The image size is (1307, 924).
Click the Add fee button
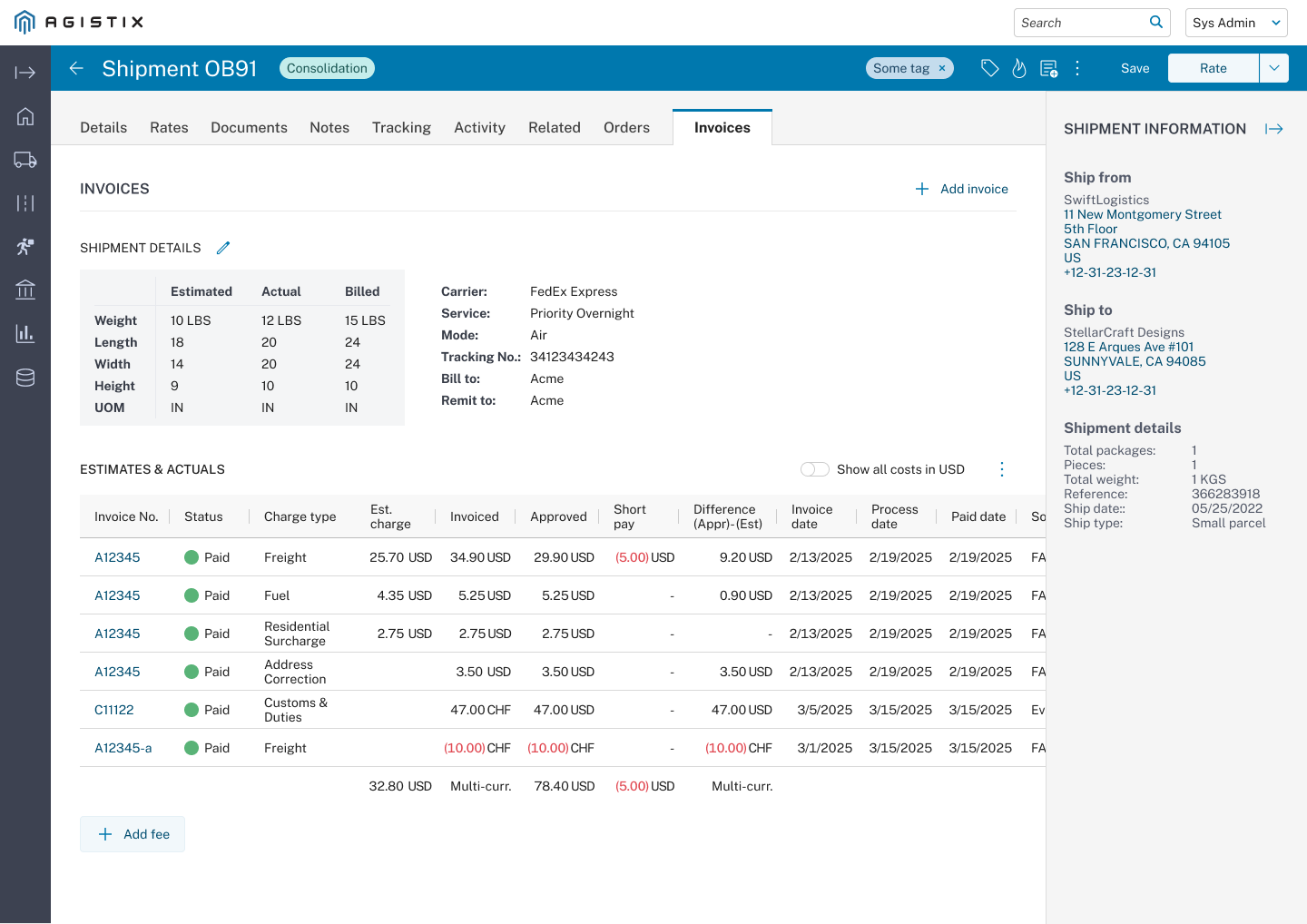(133, 834)
